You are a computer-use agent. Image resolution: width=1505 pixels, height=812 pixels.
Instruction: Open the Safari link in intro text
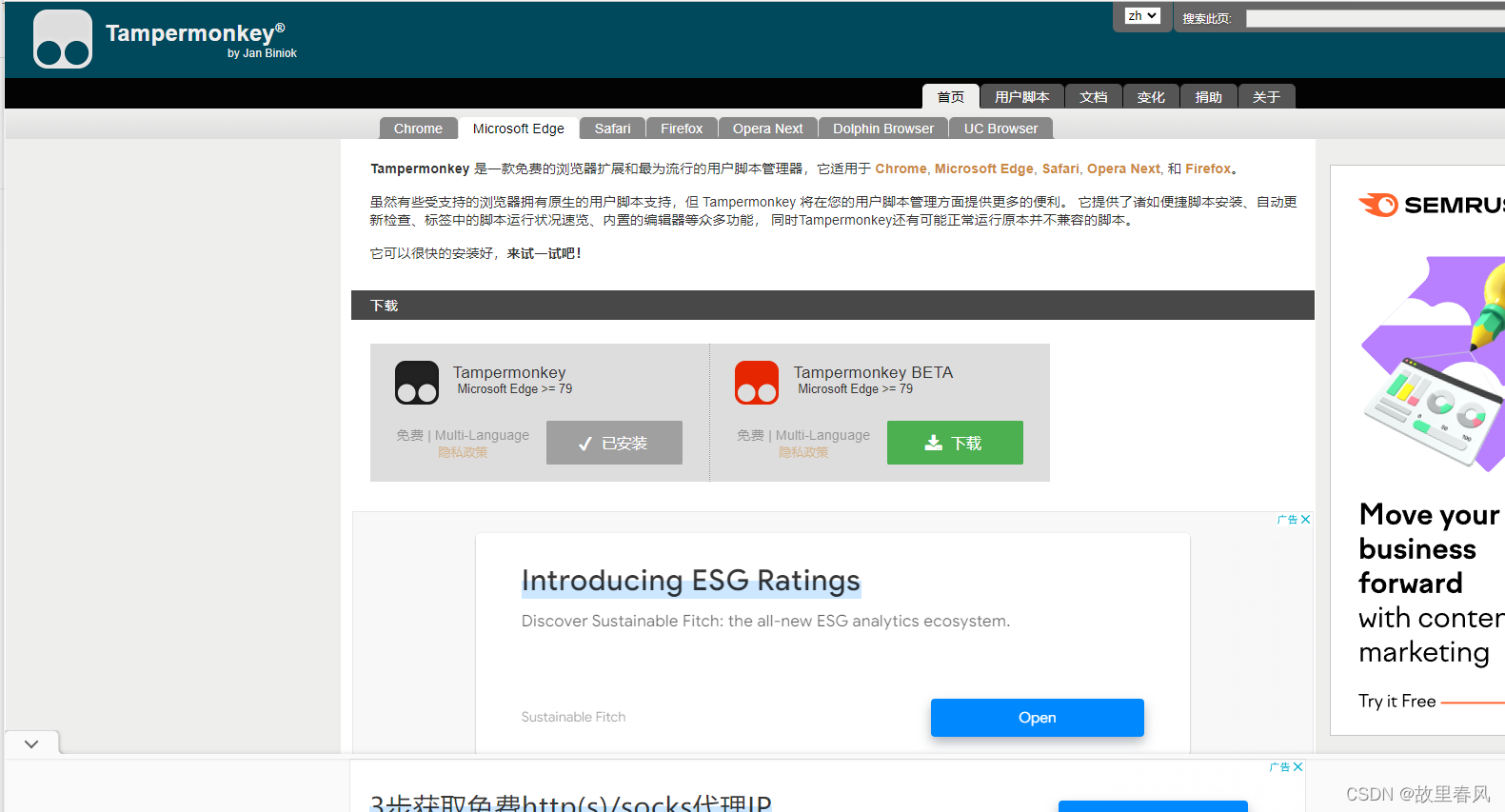click(1060, 168)
